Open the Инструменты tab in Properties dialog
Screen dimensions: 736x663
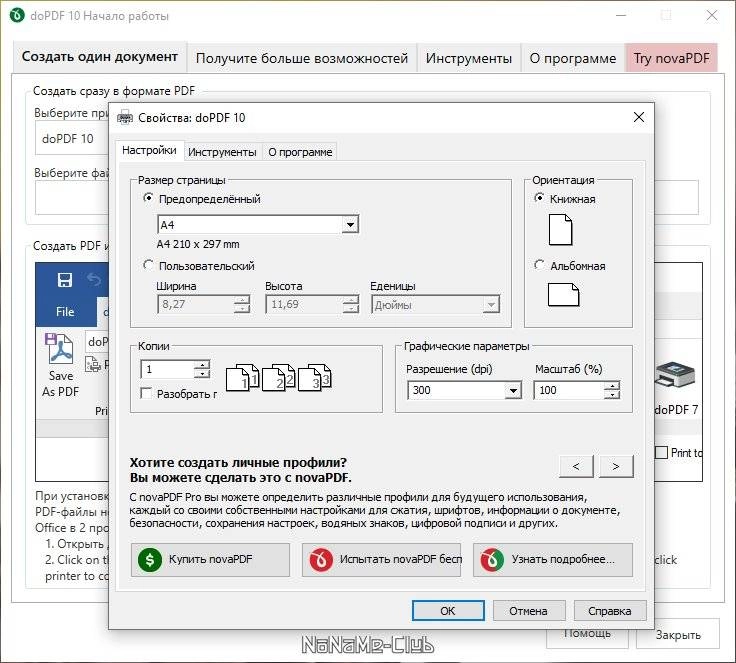tap(222, 152)
